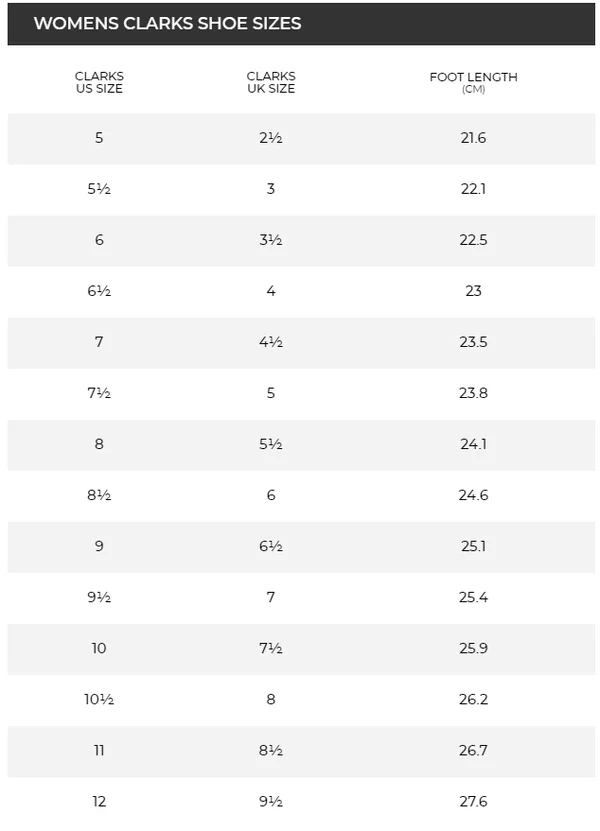Click UK size 9½ cell
600x831 pixels.
click(x=271, y=801)
